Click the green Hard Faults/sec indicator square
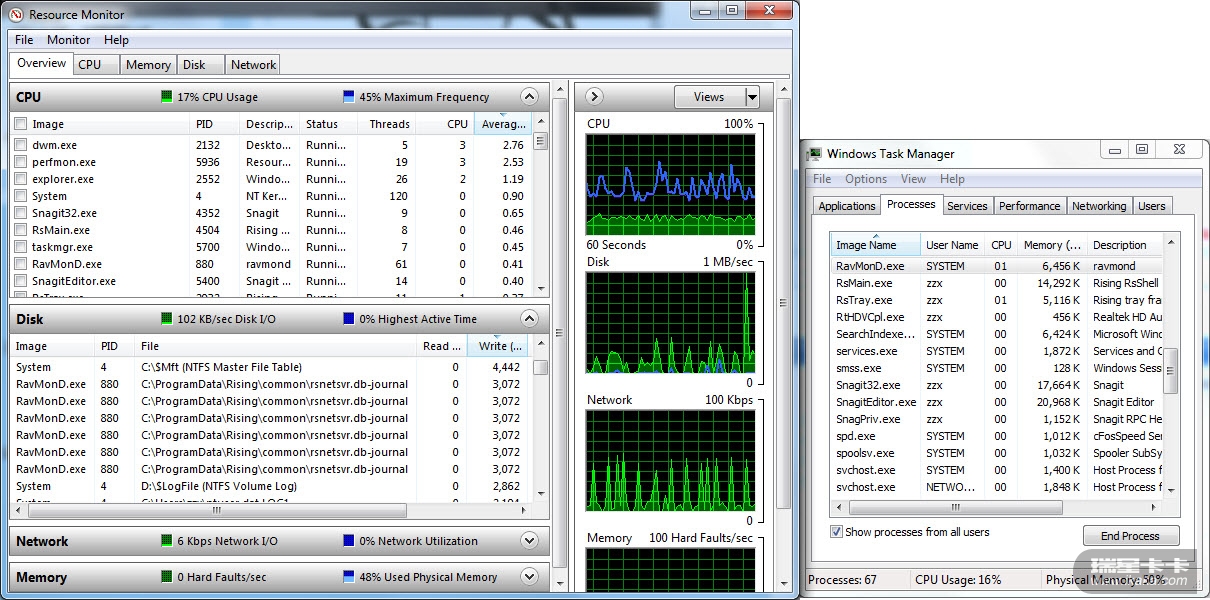Viewport: 1210px width, 600px height. pyautogui.click(x=167, y=577)
